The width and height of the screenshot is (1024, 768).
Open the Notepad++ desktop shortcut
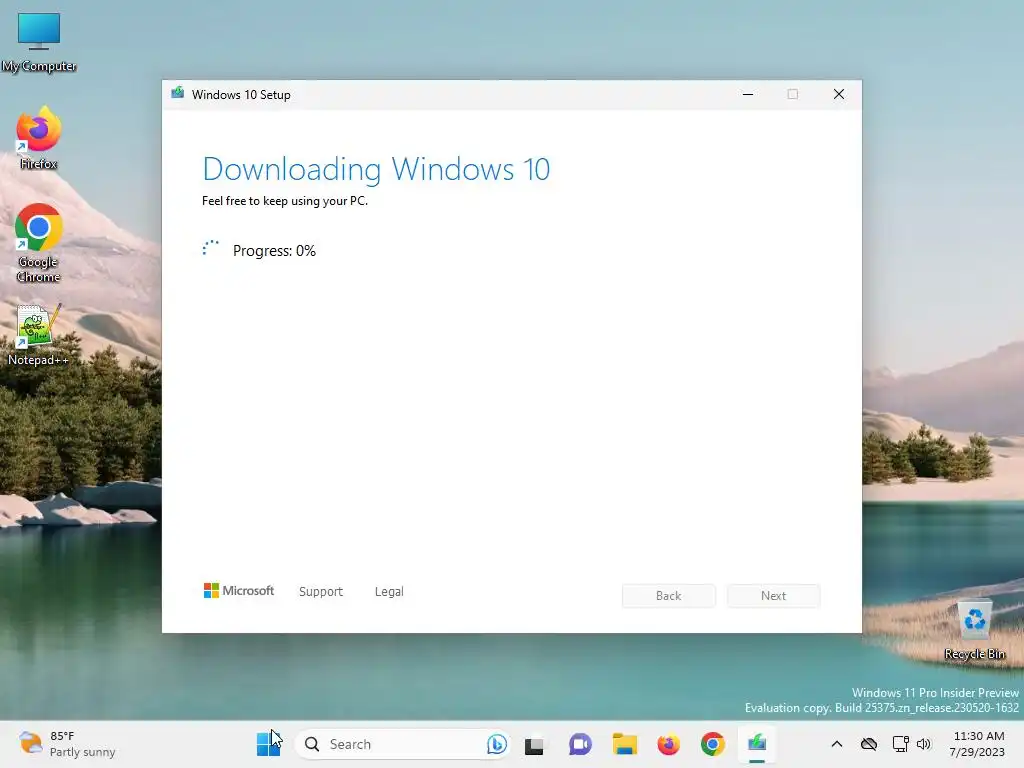tap(39, 334)
